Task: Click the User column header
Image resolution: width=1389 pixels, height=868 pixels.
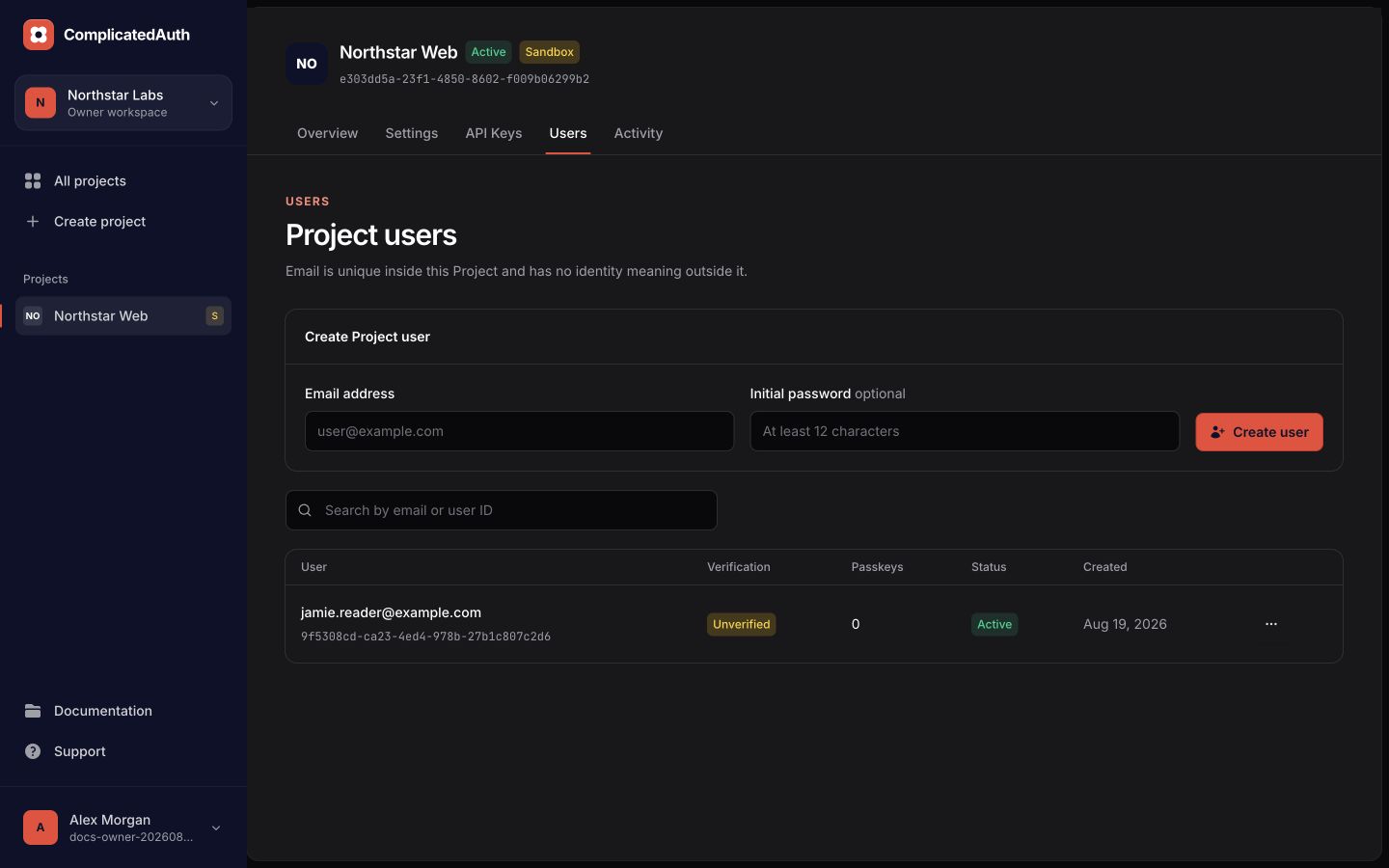Action: 313,567
